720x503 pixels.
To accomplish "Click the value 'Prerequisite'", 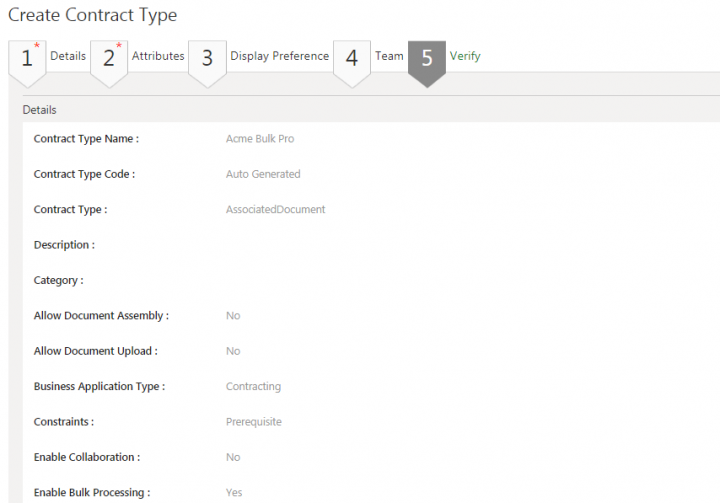I will point(254,422).
